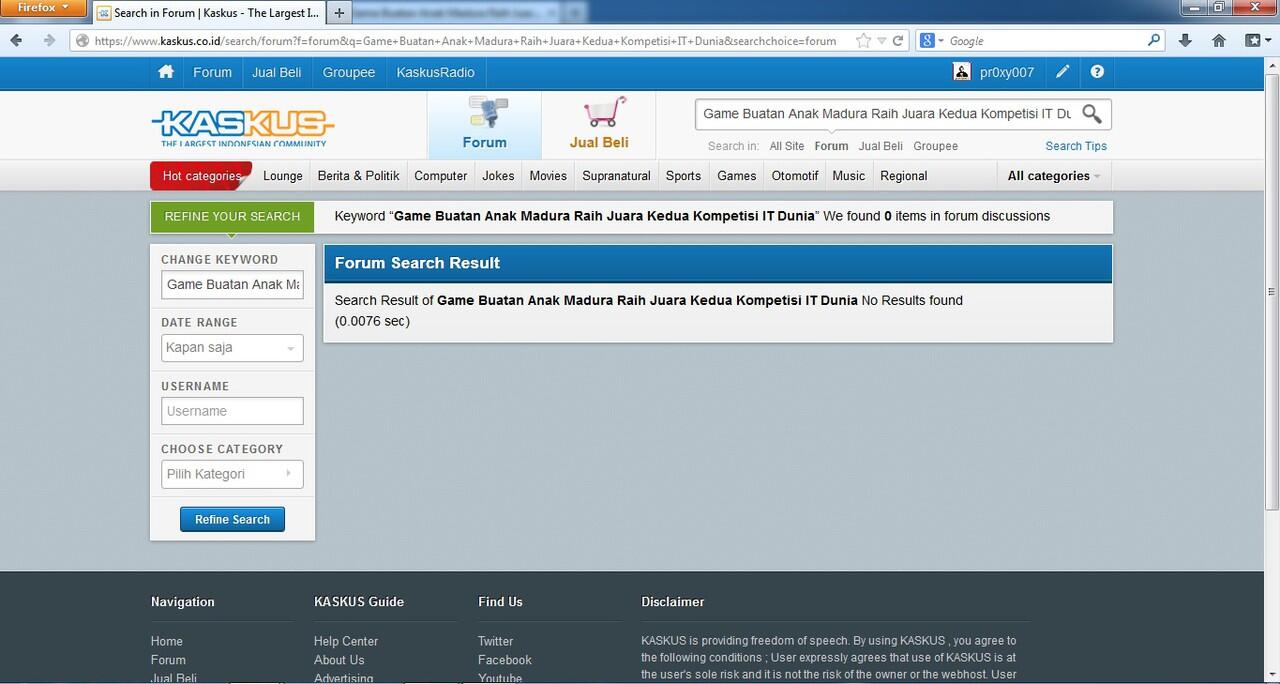Open the pr0xy007 user avatar
Image resolution: width=1280 pixels, height=684 pixels.
point(962,72)
